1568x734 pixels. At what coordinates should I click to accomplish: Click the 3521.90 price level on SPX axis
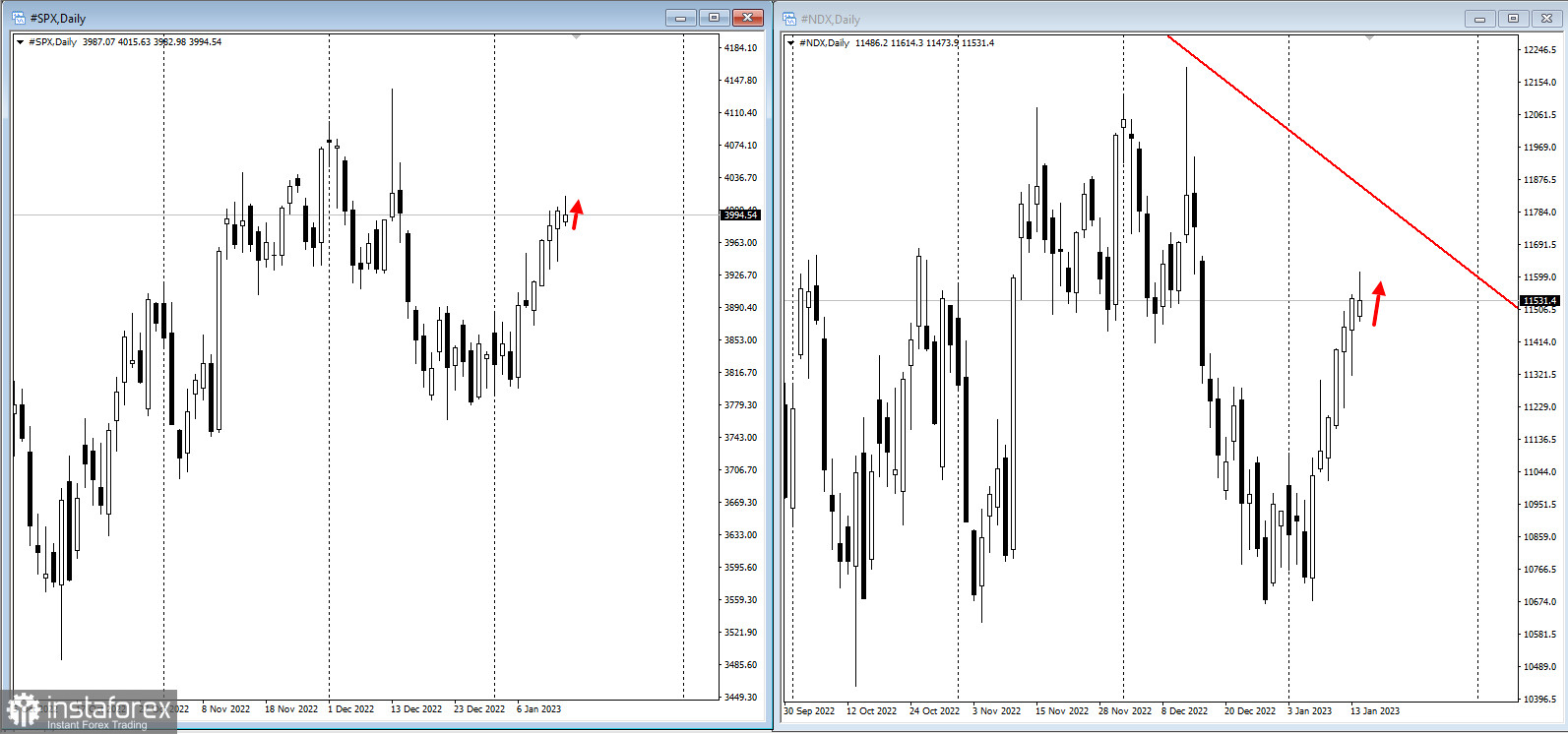(x=741, y=633)
